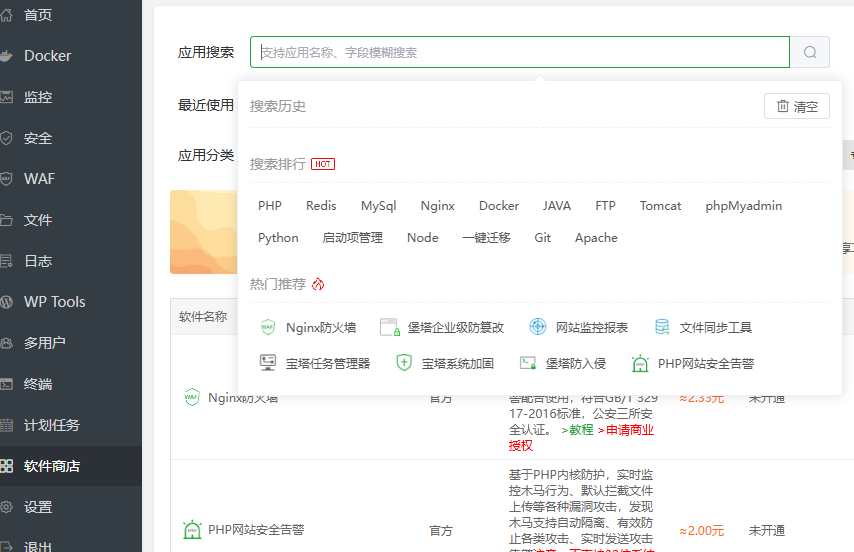Click the 宝塔系统加固 shield icon
This screenshot has height=552, width=854.
(x=404, y=363)
